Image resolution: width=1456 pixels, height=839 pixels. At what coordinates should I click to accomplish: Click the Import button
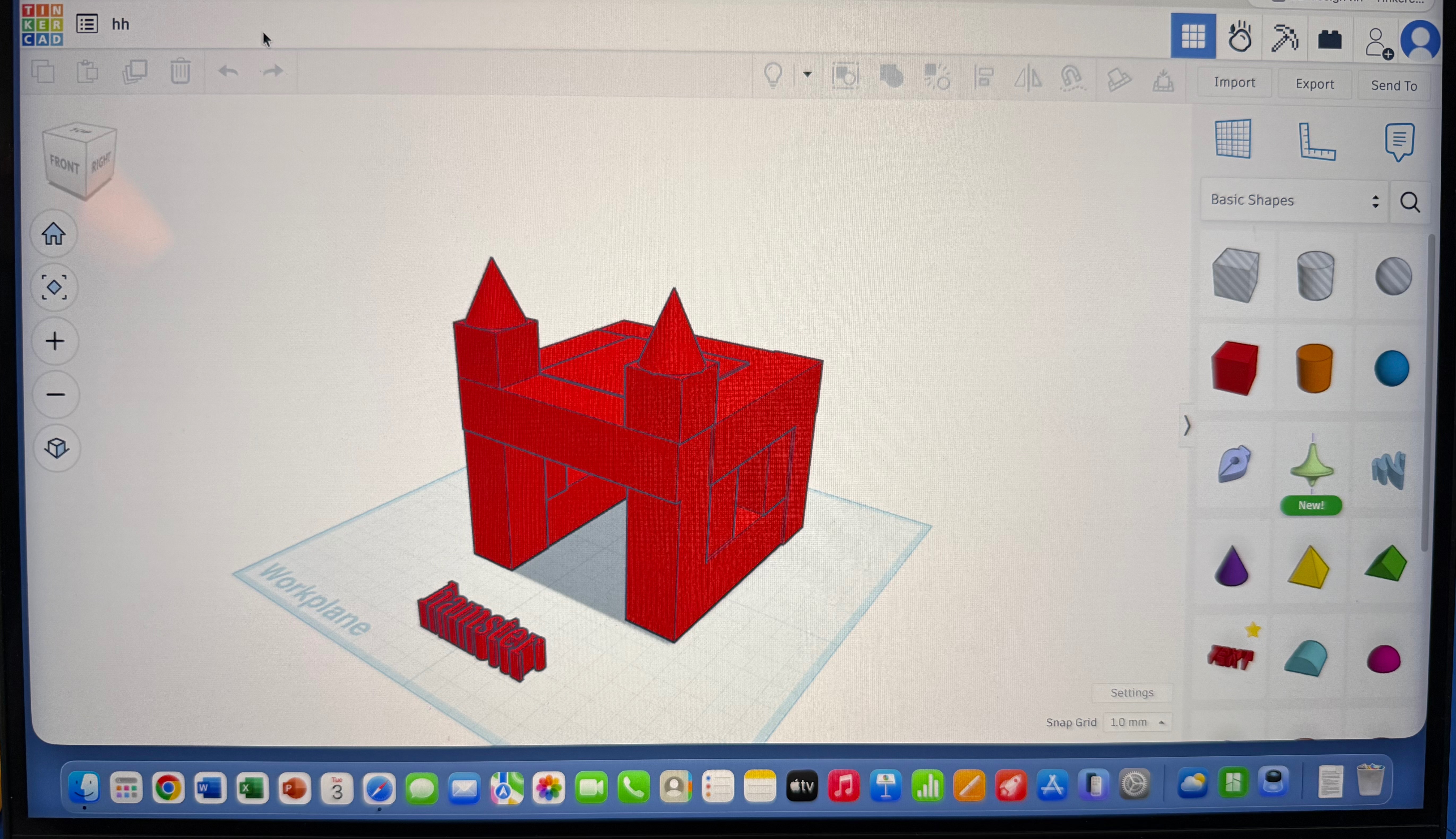pos(1234,82)
